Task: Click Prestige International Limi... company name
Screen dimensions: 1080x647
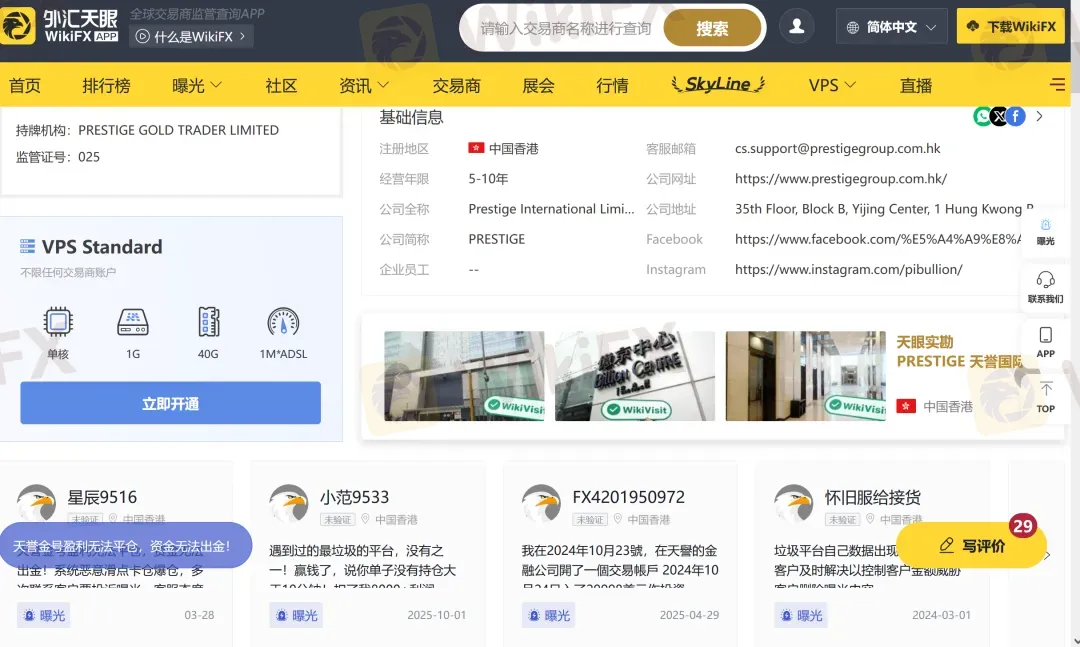Action: (x=551, y=209)
